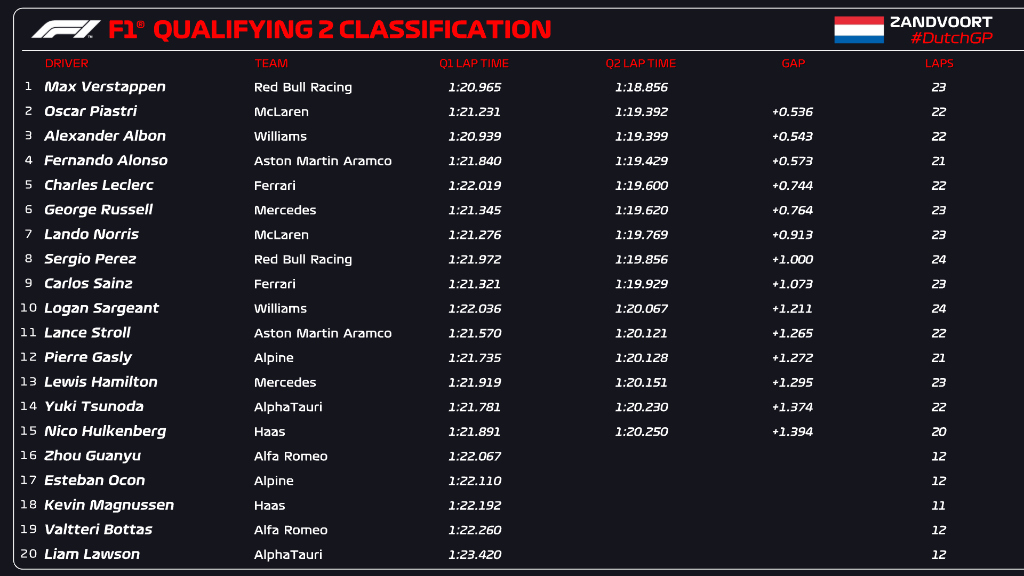Click driver name Max Verstappen
Screen dimensions: 1024x576
pyautogui.click(x=105, y=87)
